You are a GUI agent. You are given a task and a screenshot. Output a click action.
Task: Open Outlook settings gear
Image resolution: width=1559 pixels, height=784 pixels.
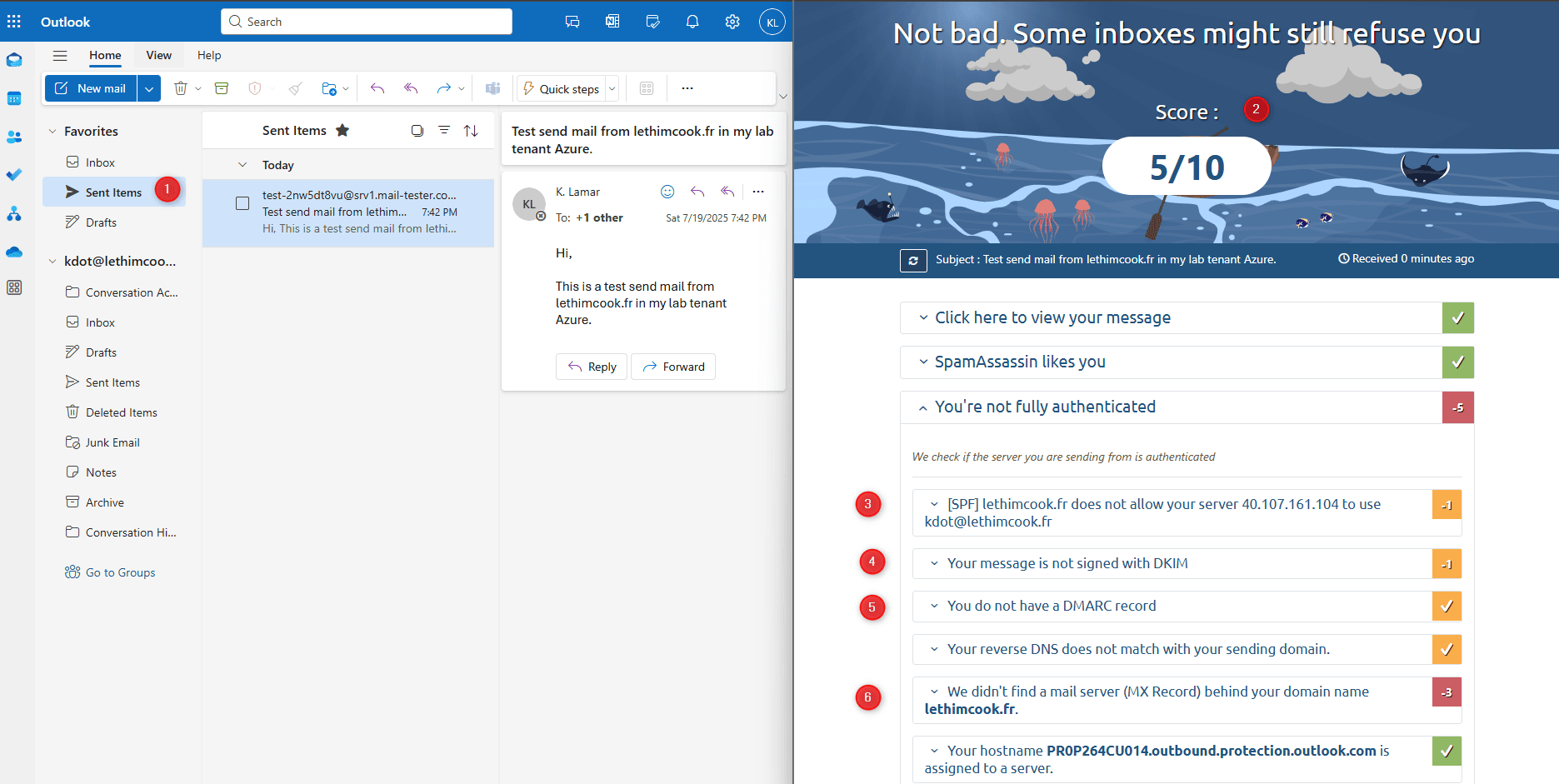click(732, 22)
